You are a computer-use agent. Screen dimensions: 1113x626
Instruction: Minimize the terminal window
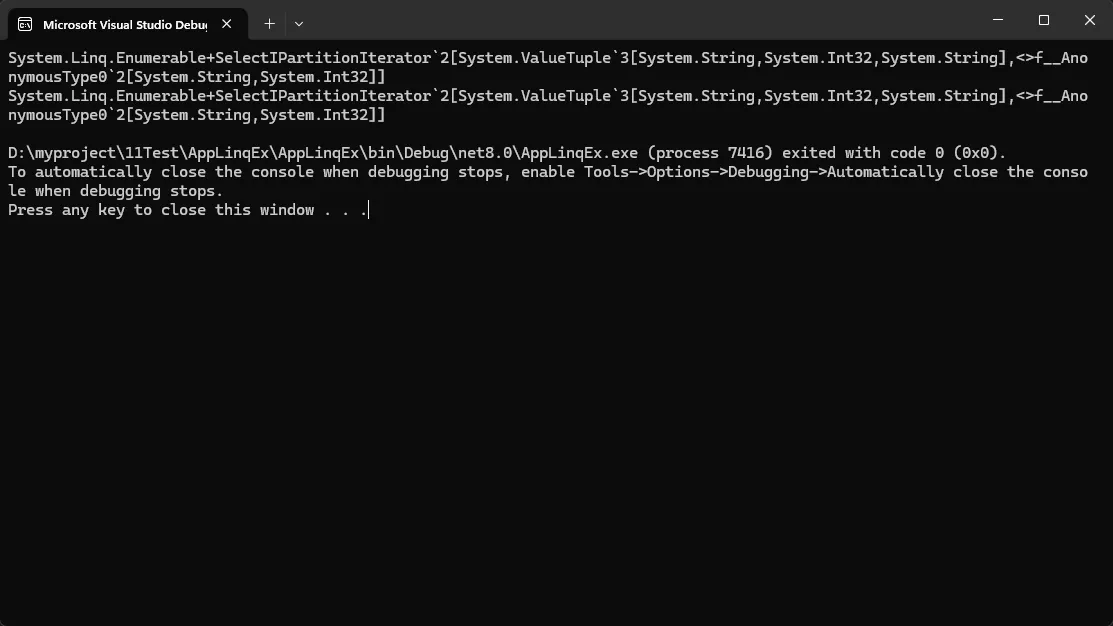click(x=998, y=20)
